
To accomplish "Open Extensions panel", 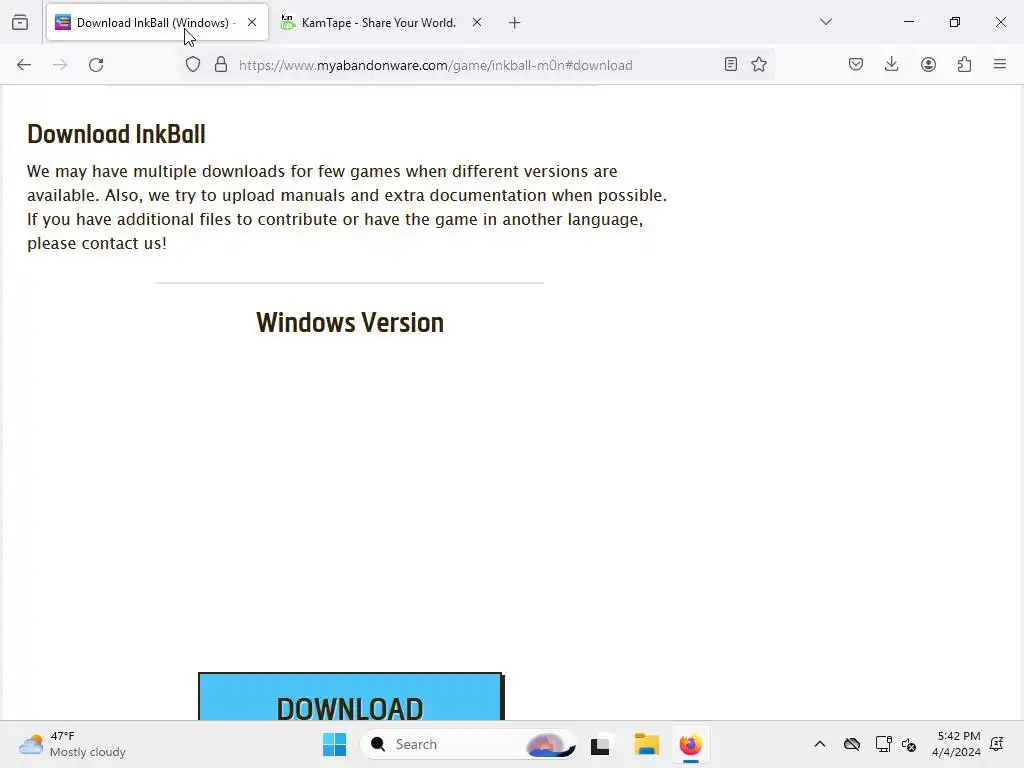I will click(x=964, y=64).
